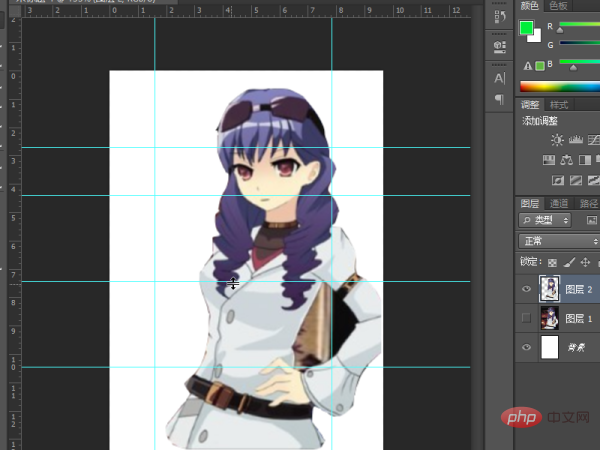Switch to the 通道 tab
The height and width of the screenshot is (450, 600).
click(x=559, y=203)
